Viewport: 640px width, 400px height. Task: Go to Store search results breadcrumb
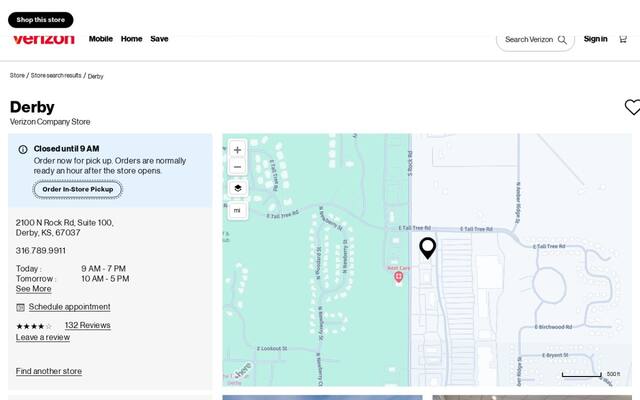click(56, 76)
